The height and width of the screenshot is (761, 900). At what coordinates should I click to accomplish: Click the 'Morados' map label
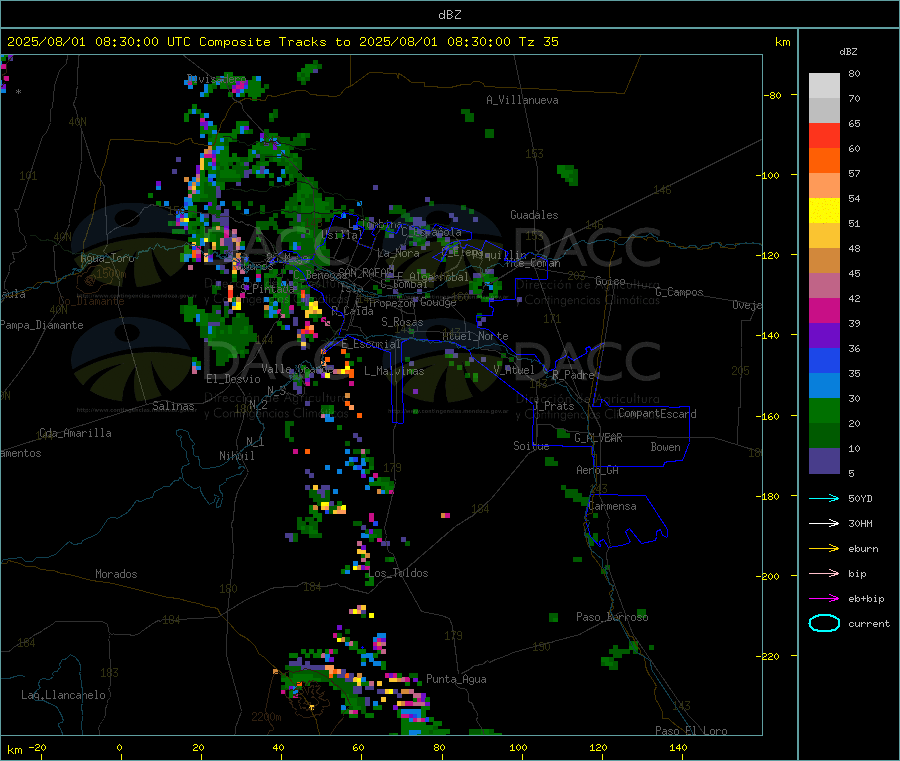point(116,574)
